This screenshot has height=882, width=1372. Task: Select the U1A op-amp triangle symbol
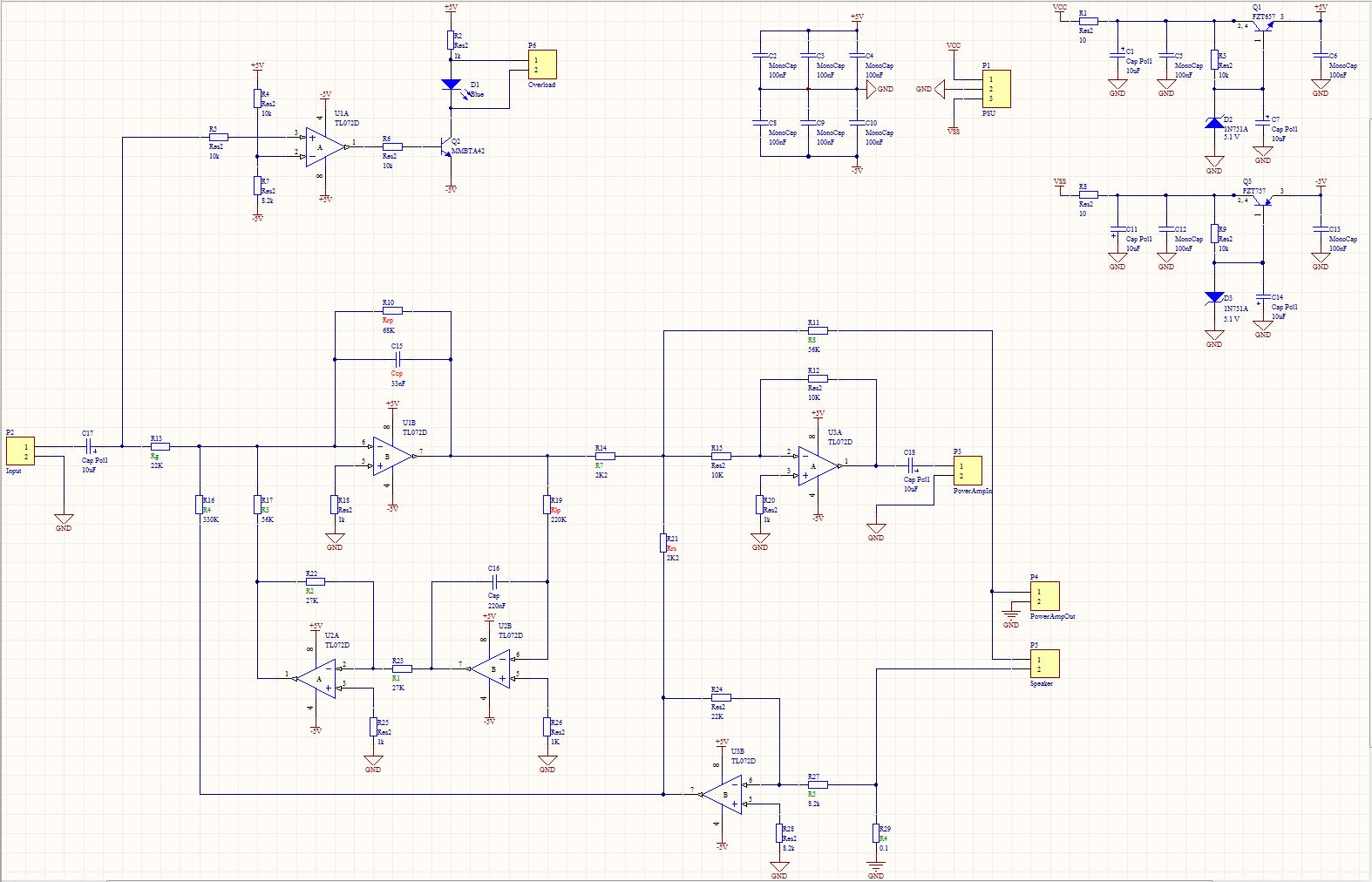(324, 147)
